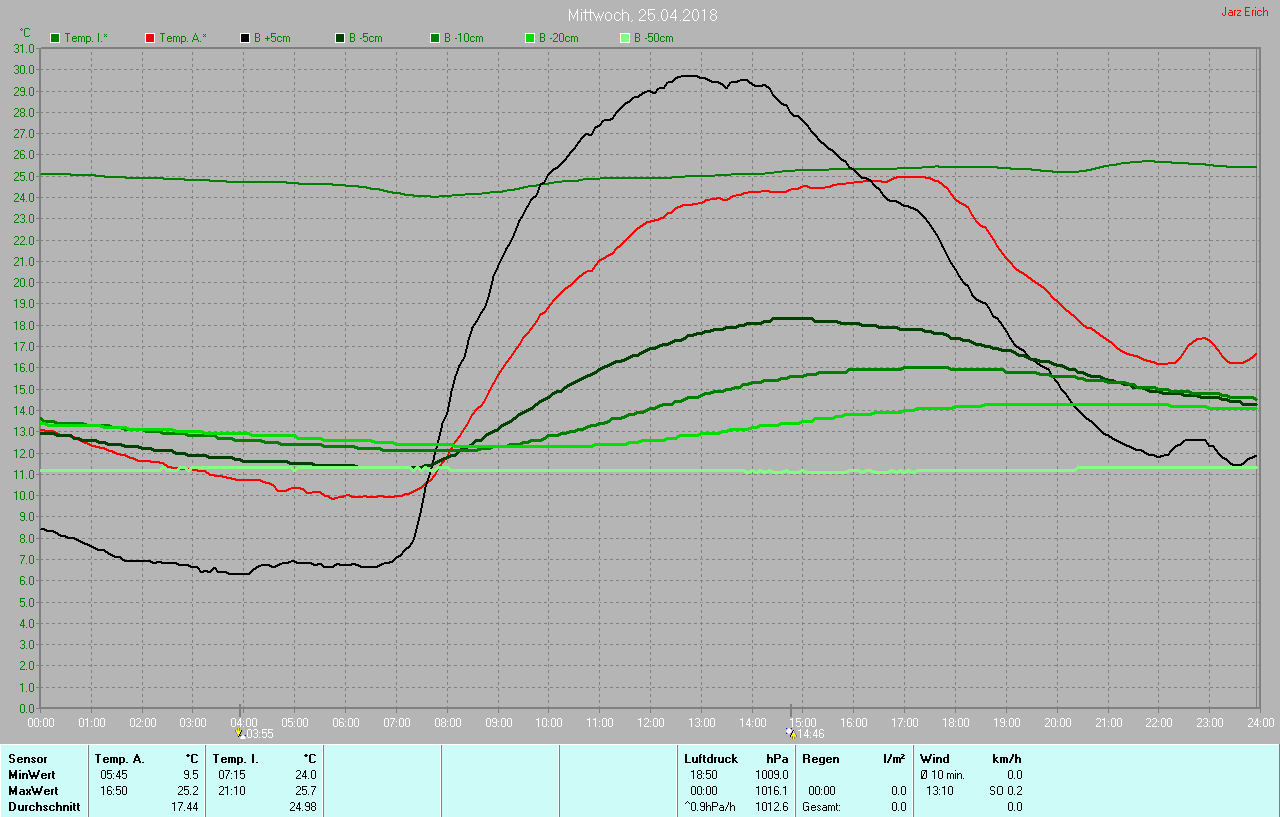This screenshot has height=817, width=1280.
Task: Click the bright green B -20cm legend square
Action: click(x=530, y=38)
